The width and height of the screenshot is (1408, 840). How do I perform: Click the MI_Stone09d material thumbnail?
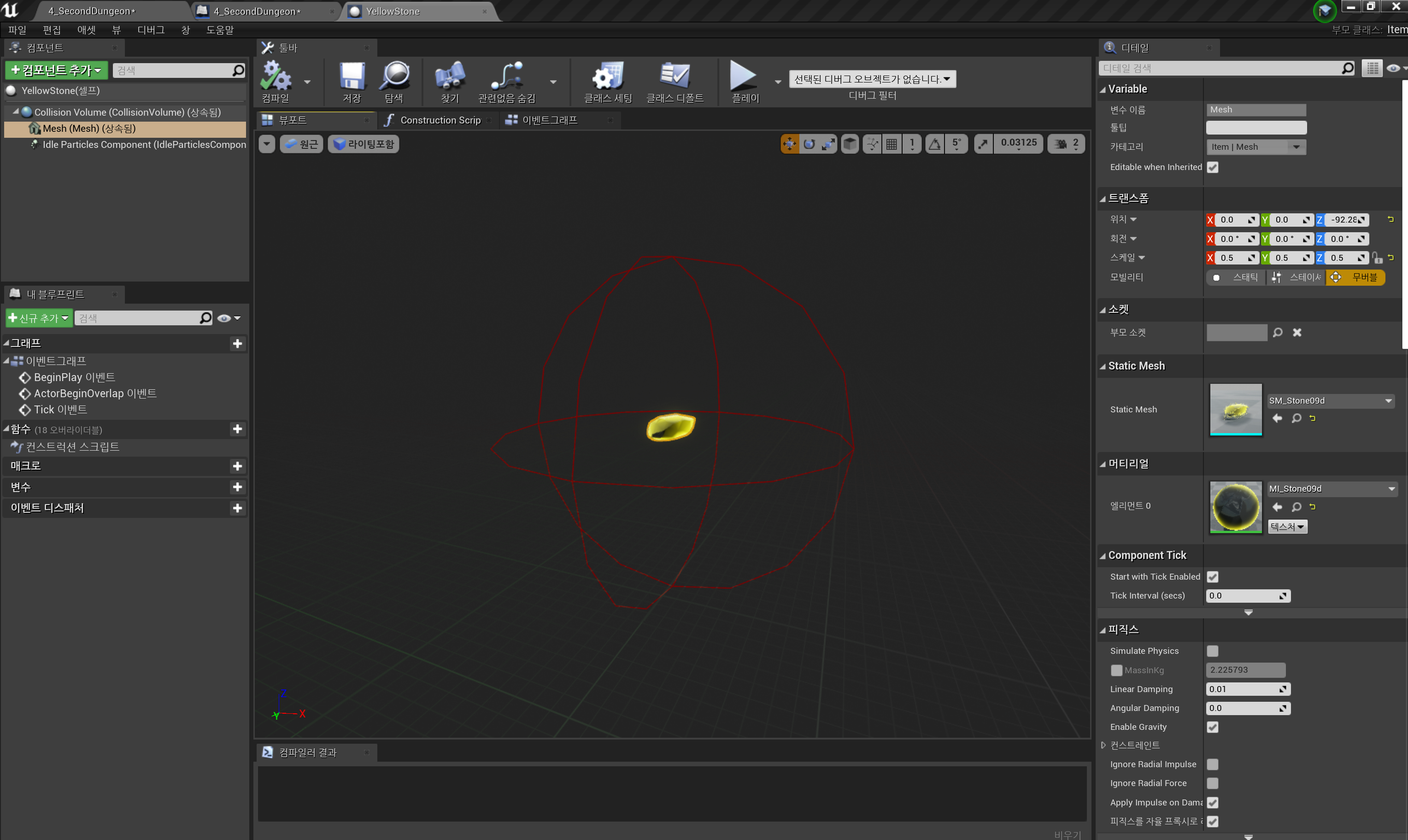coord(1235,507)
